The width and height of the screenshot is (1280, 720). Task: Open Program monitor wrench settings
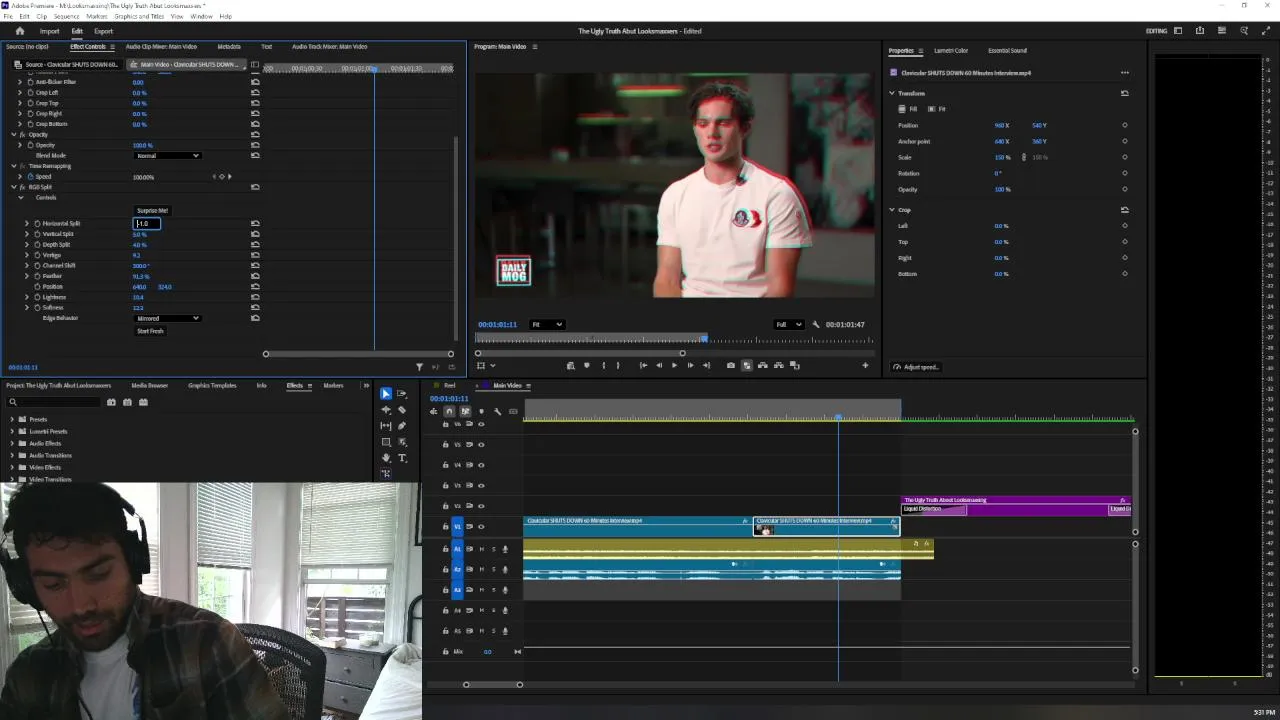tap(816, 324)
